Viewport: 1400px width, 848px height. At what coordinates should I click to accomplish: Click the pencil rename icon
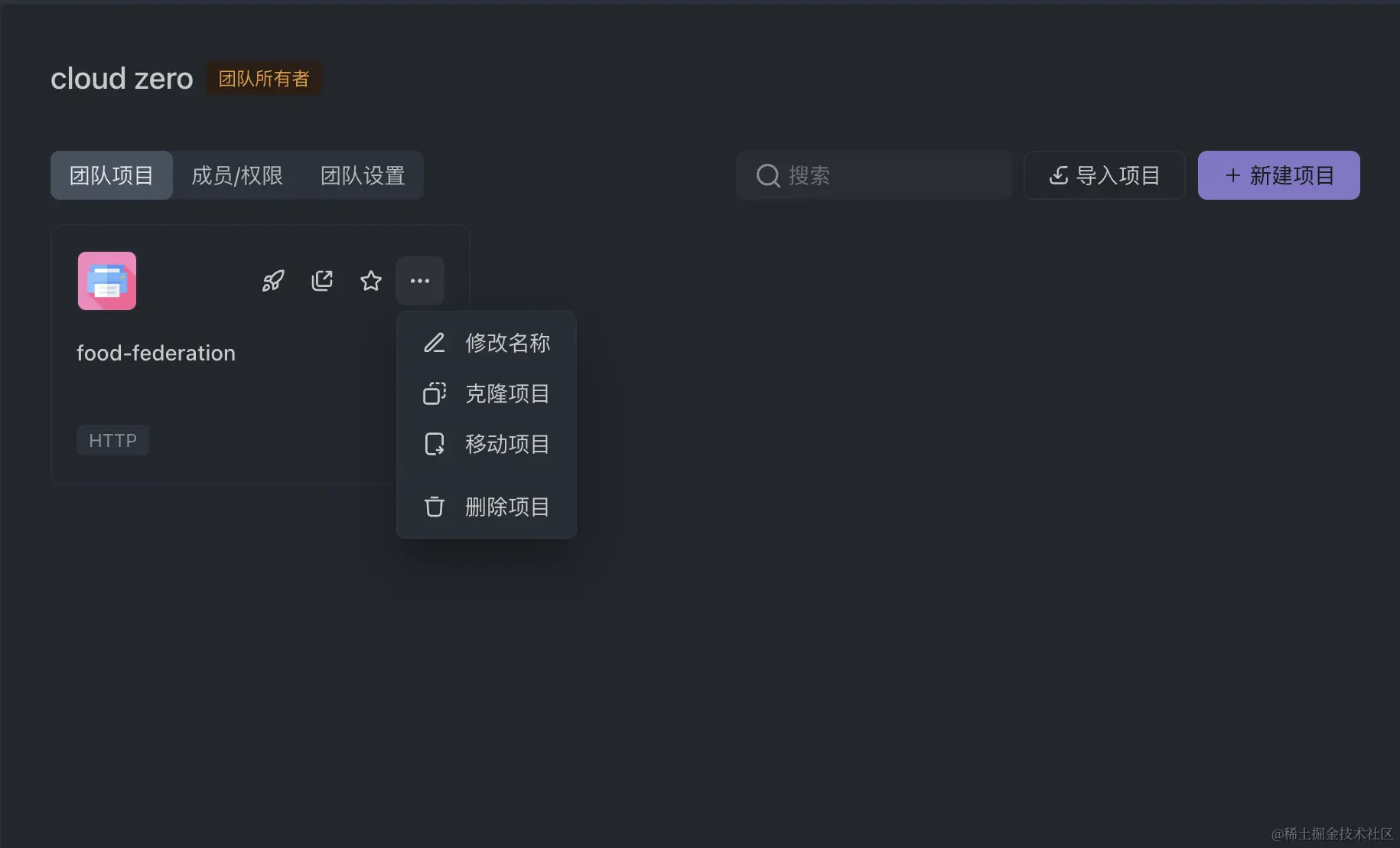click(x=435, y=343)
